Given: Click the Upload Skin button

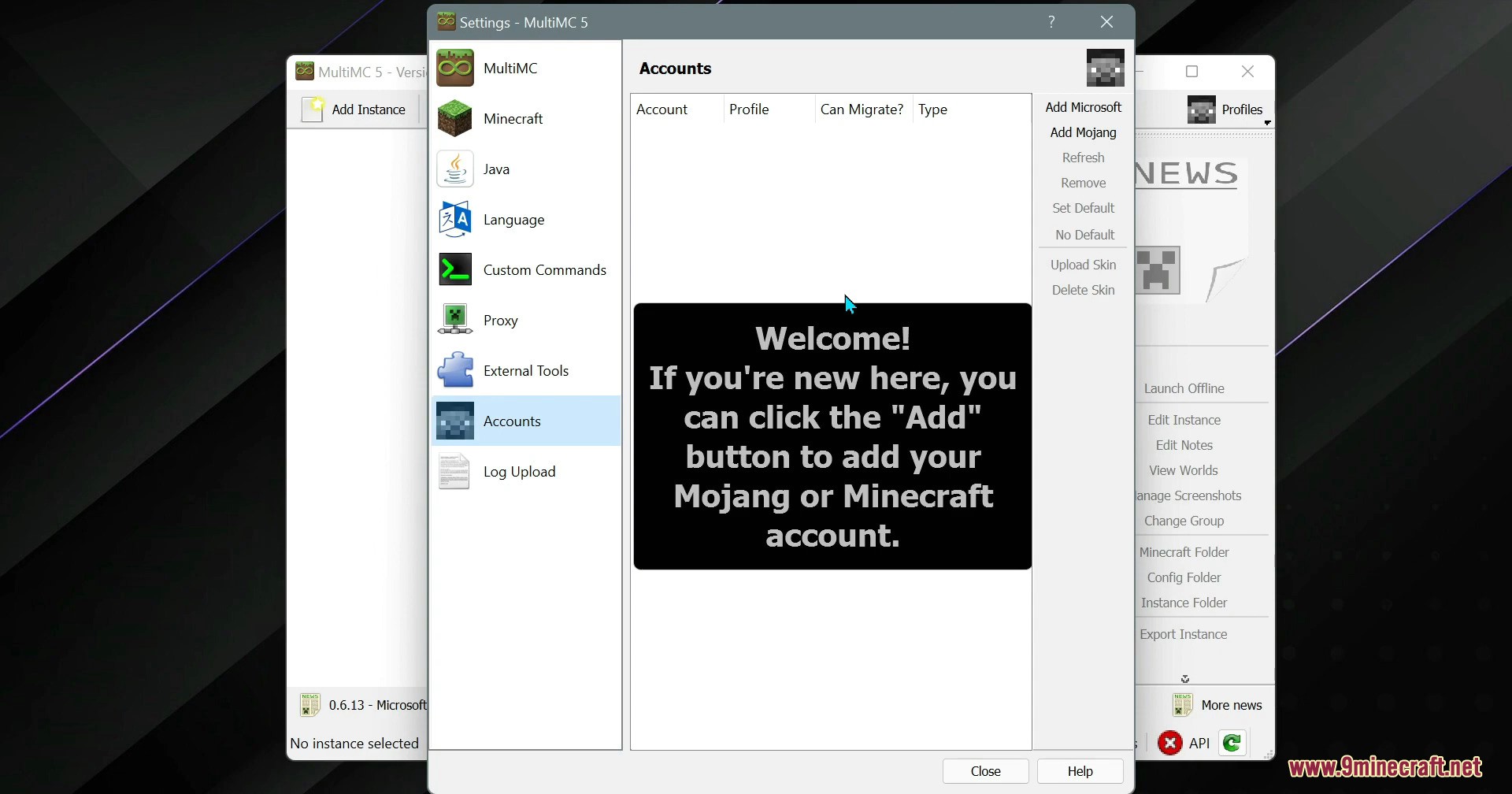Looking at the screenshot, I should (1083, 265).
